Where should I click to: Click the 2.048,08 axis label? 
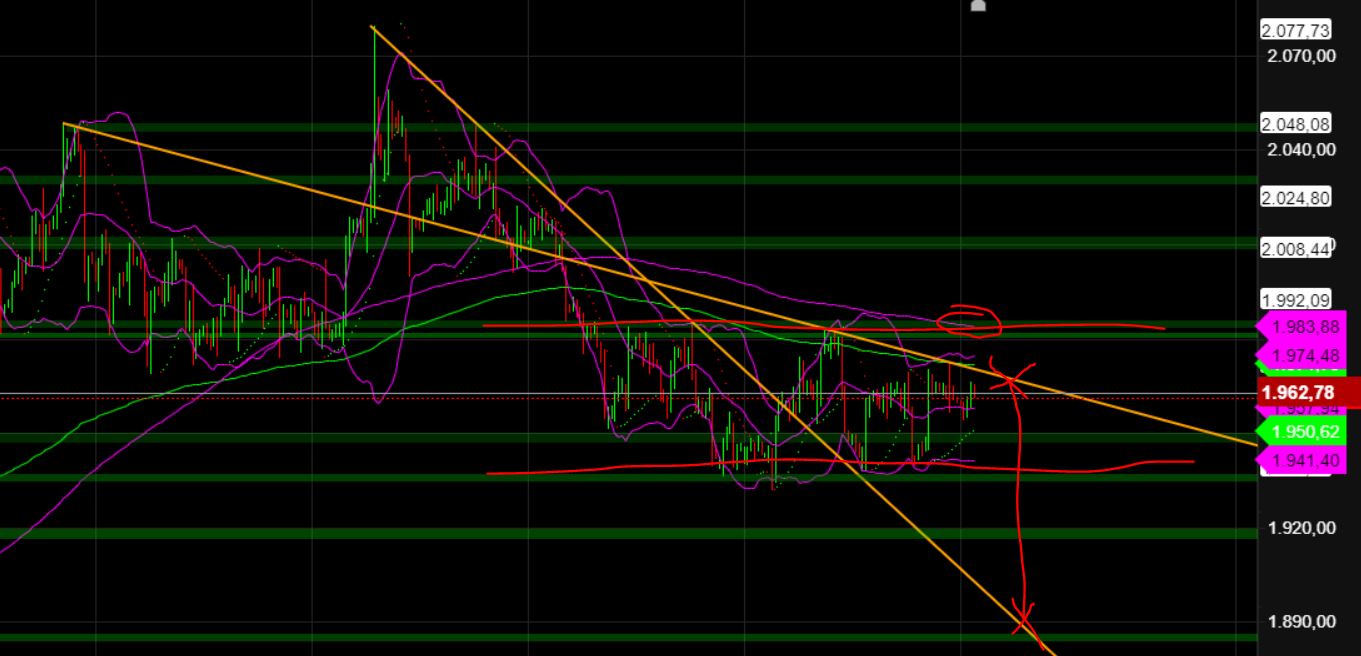point(1294,125)
